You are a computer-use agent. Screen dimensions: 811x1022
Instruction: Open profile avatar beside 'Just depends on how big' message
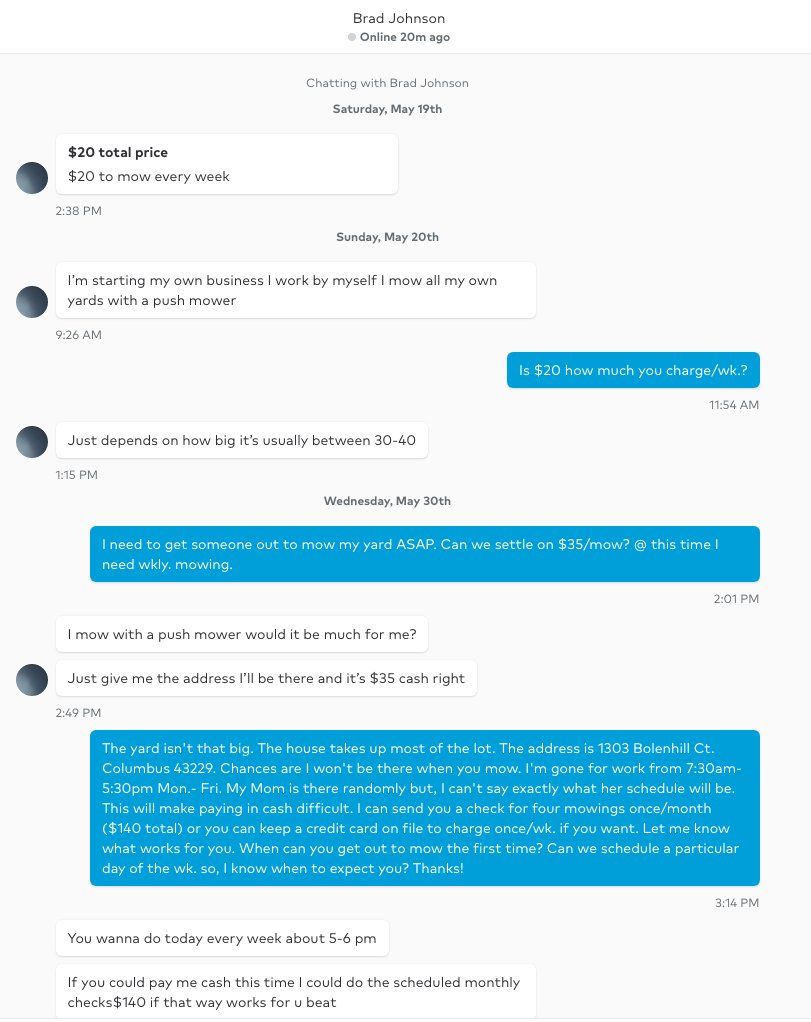pyautogui.click(x=32, y=442)
